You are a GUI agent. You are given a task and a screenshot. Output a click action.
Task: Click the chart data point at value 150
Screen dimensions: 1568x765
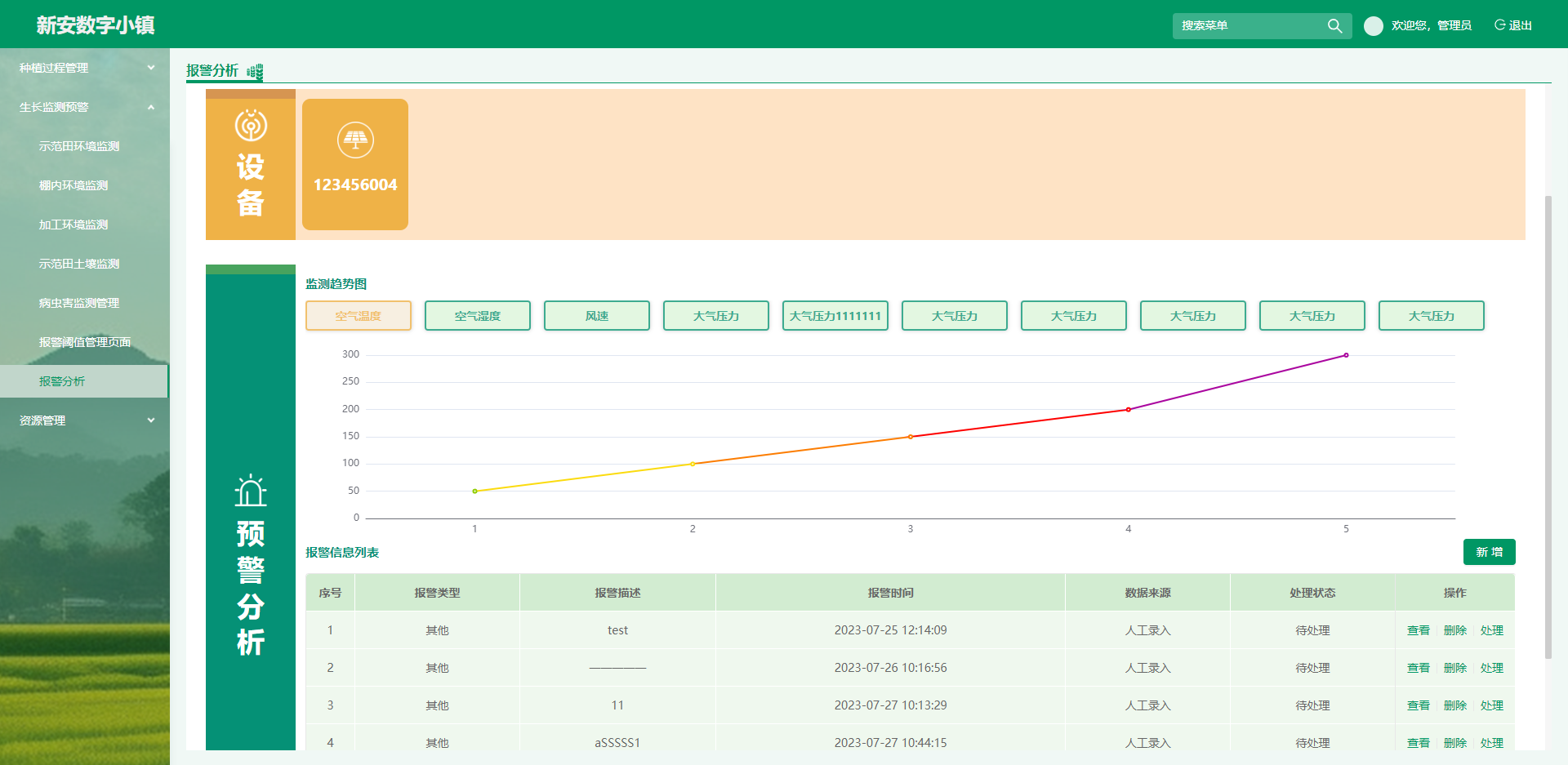click(911, 437)
